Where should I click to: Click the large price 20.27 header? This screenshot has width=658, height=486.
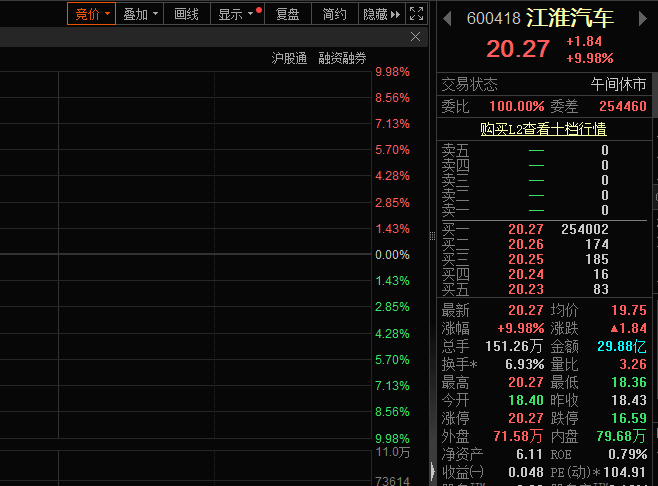pyautogui.click(x=518, y=49)
